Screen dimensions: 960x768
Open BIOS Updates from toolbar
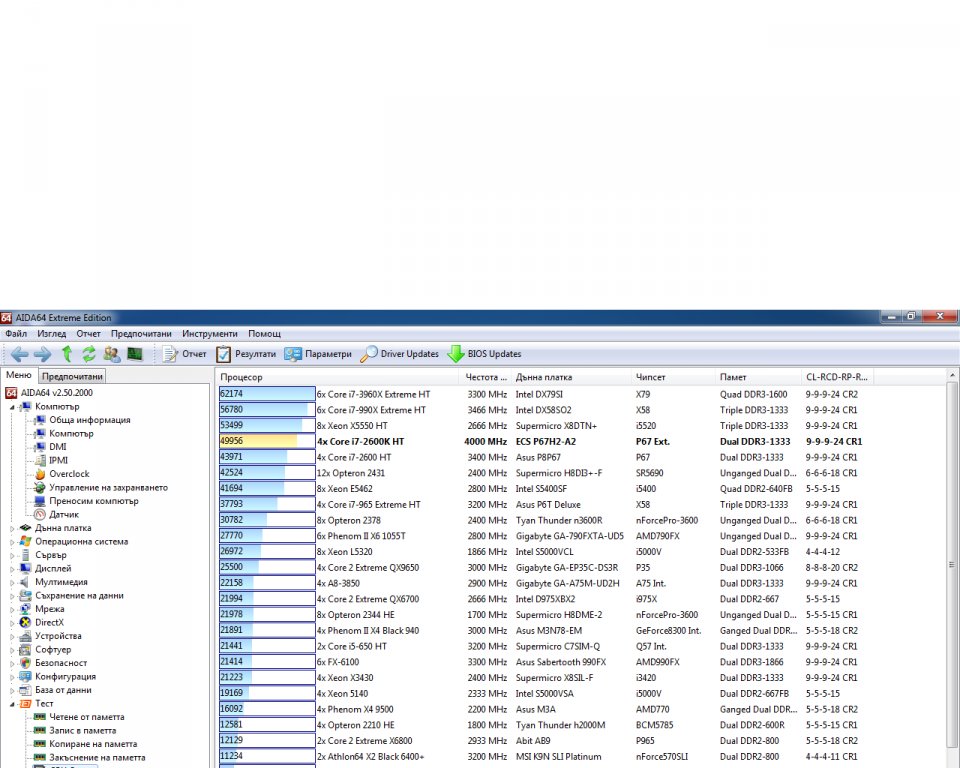tap(484, 354)
